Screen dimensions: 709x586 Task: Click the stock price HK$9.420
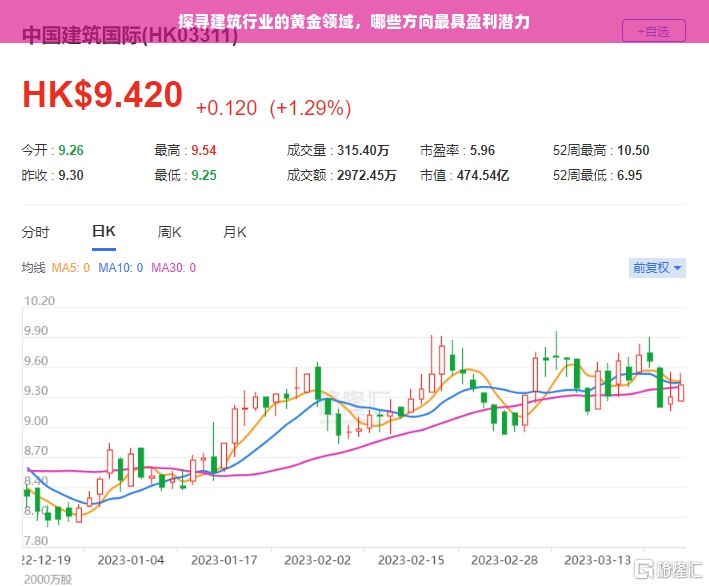point(103,95)
